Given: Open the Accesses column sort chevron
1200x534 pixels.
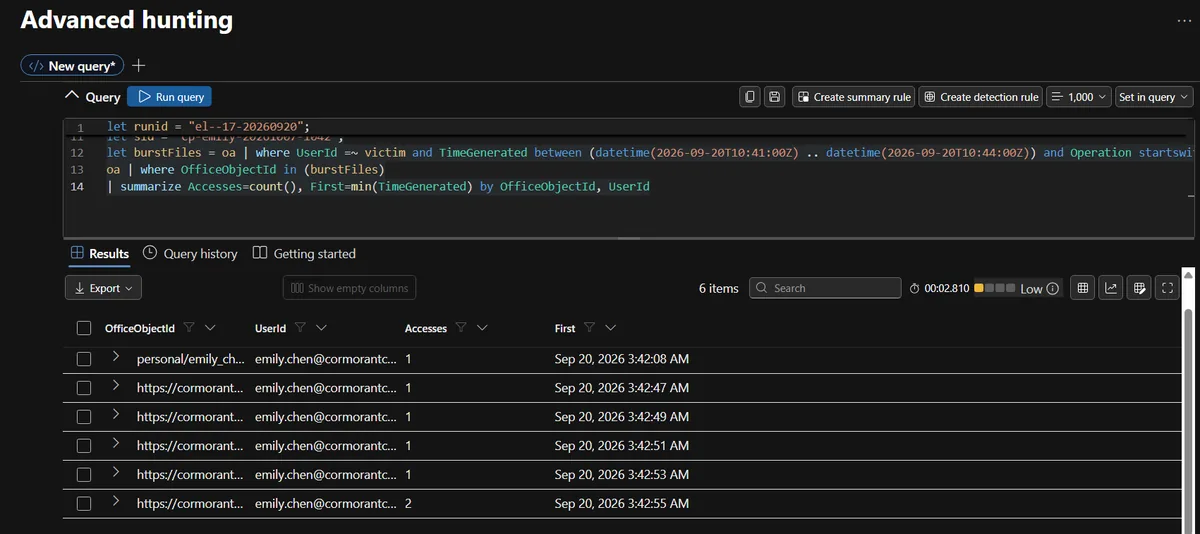Looking at the screenshot, I should coord(482,328).
